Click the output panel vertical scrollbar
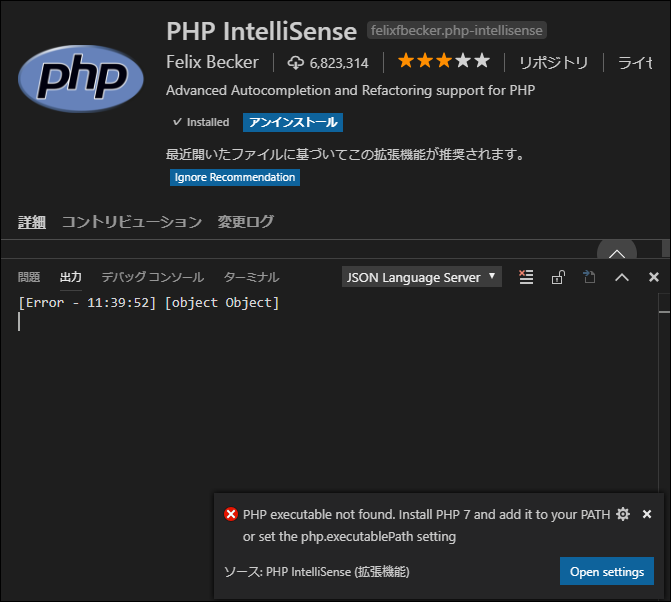 pos(664,393)
